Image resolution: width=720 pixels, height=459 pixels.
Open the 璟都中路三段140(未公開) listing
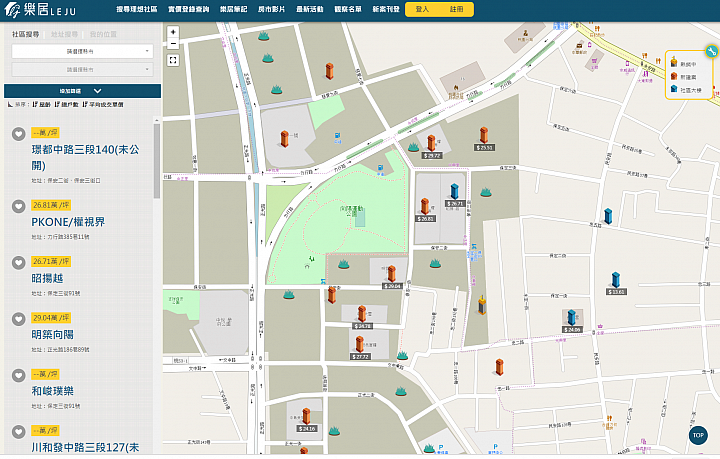85,157
